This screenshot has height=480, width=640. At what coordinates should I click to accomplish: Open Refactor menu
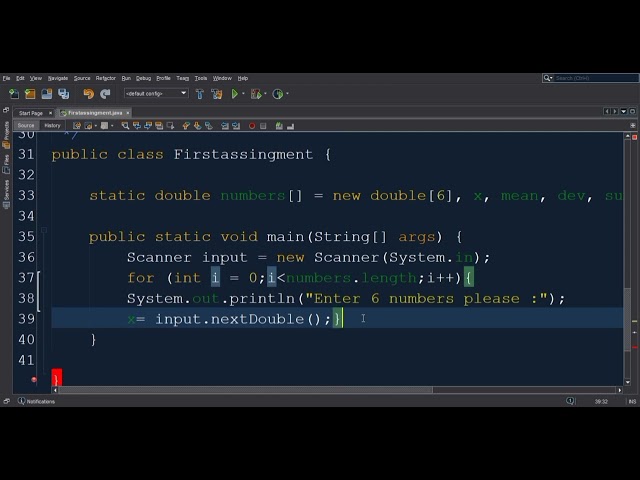click(x=106, y=78)
